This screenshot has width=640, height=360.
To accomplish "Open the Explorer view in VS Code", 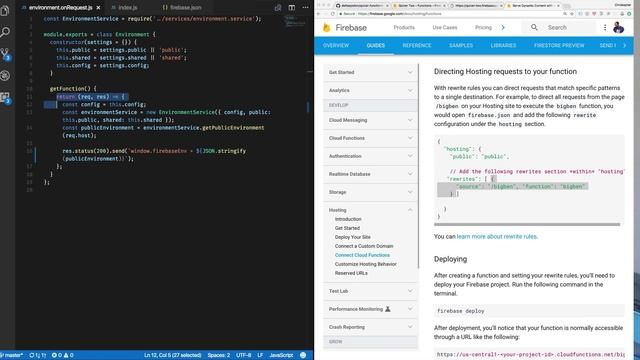I will point(5,11).
